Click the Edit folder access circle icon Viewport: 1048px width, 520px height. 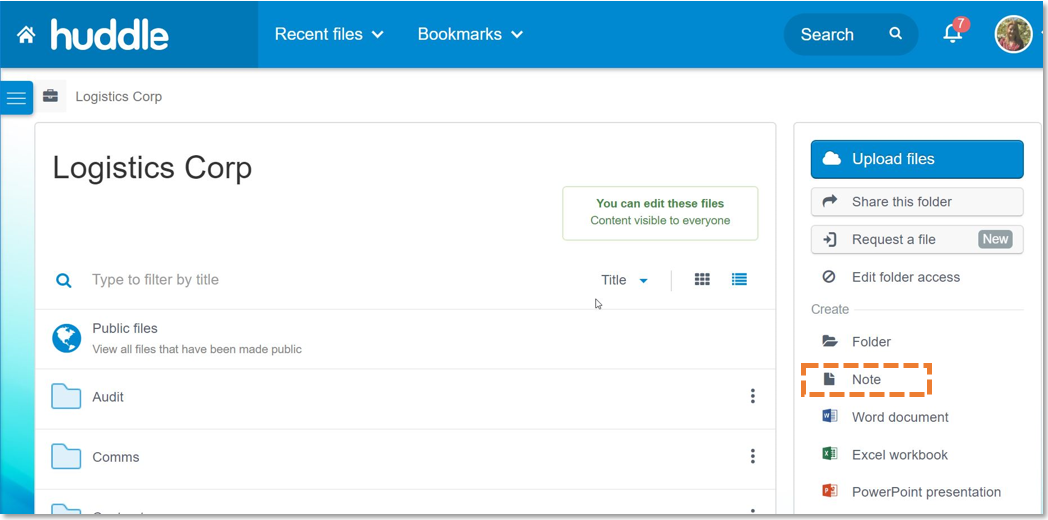(x=829, y=277)
